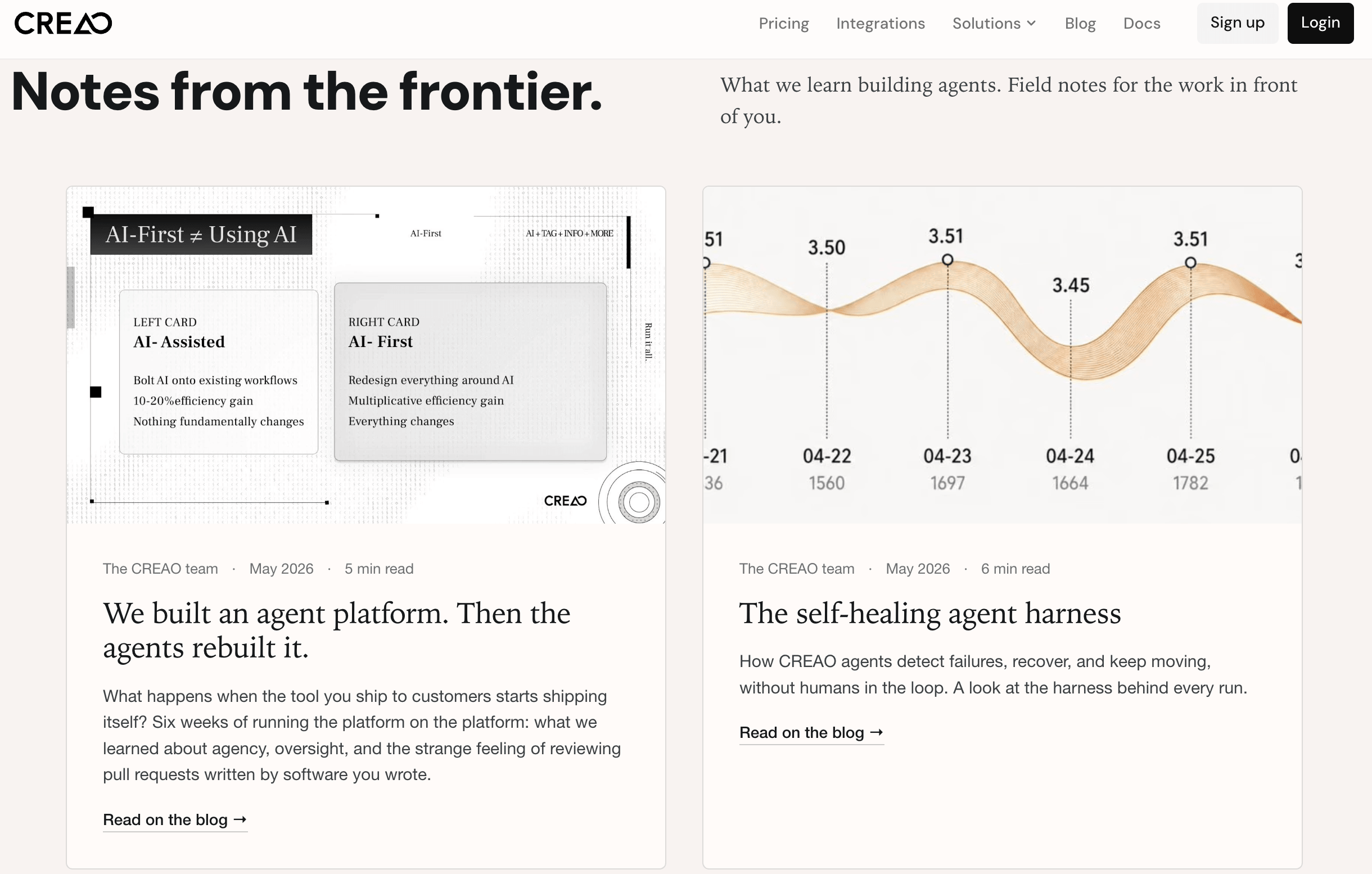Click the 04-23 data point marker on chart
This screenshot has height=874, width=1372.
coord(947,260)
